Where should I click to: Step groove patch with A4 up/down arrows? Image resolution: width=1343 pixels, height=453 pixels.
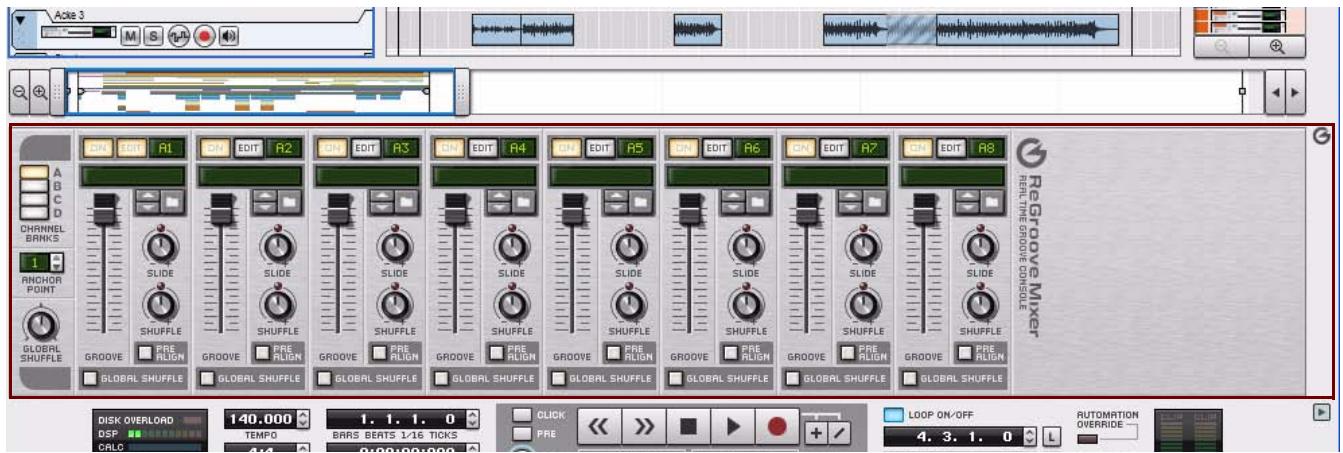tap(498, 202)
